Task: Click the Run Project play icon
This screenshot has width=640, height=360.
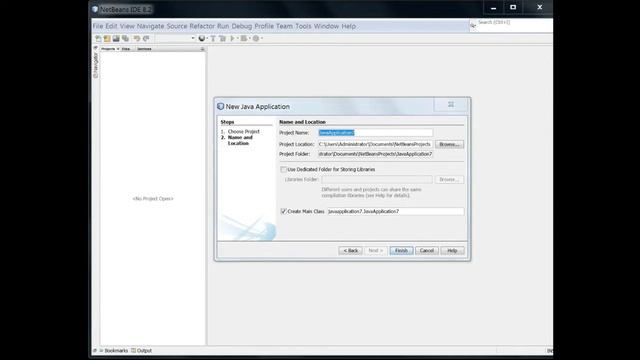Action: 232,38
